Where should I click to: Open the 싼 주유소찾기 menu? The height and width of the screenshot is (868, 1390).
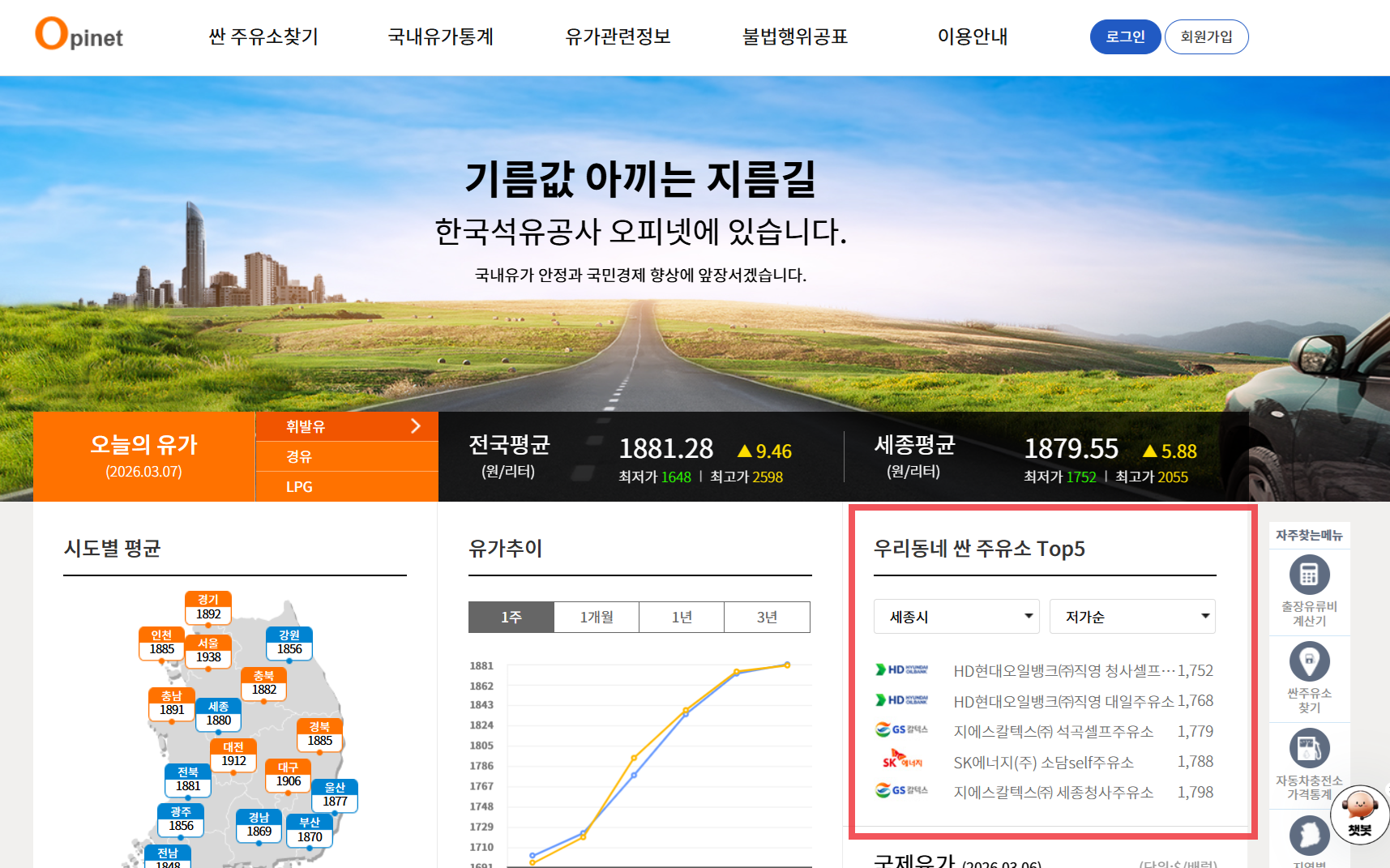click(263, 36)
